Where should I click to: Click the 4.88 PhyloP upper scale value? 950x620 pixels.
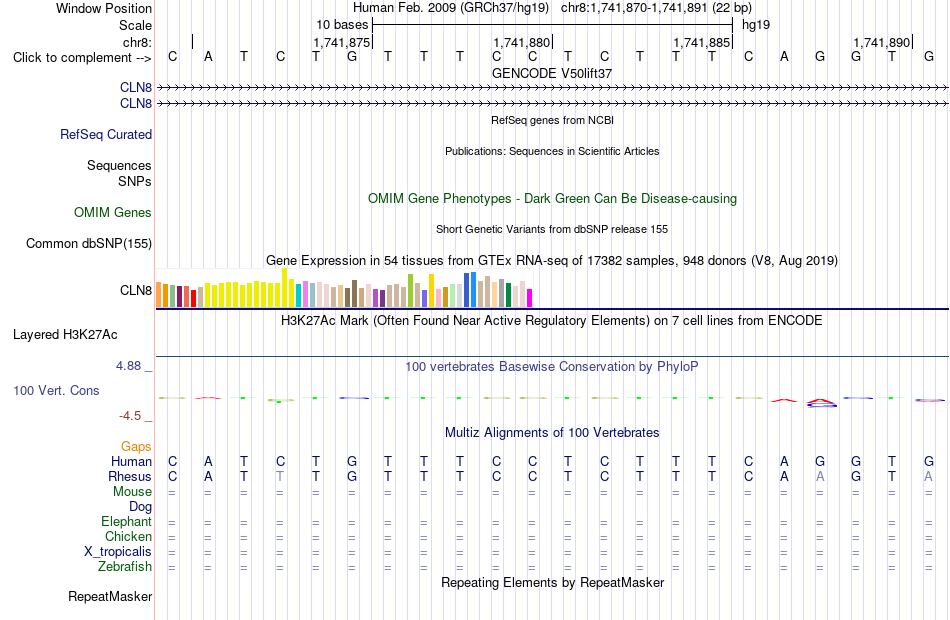[x=128, y=366]
